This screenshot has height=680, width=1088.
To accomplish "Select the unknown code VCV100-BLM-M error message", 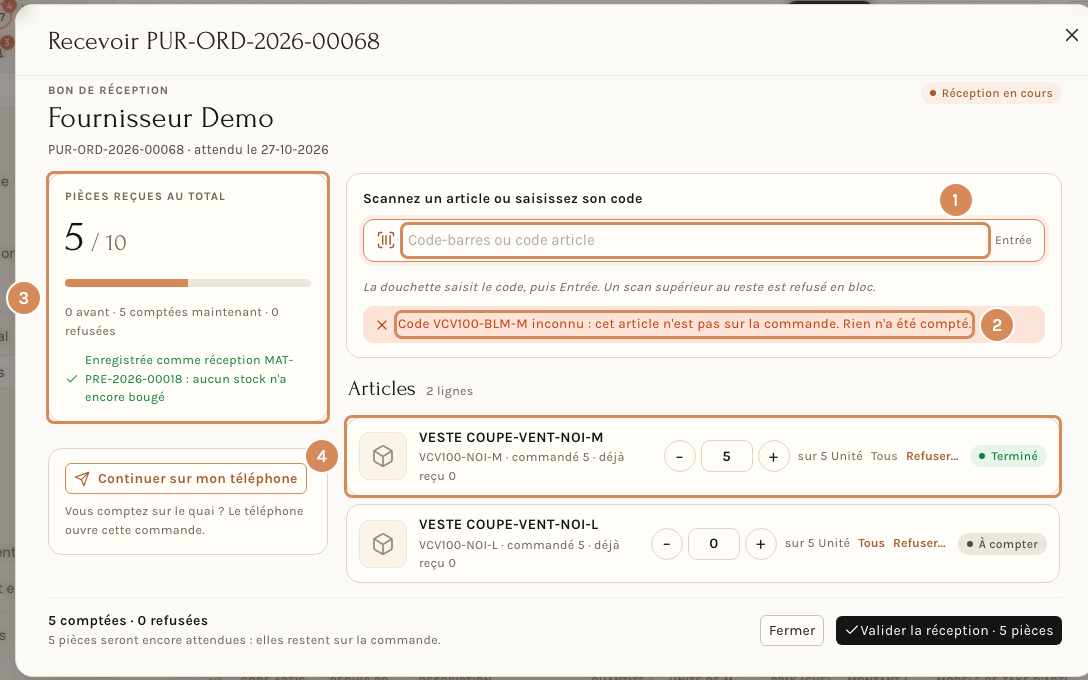I will 684,324.
